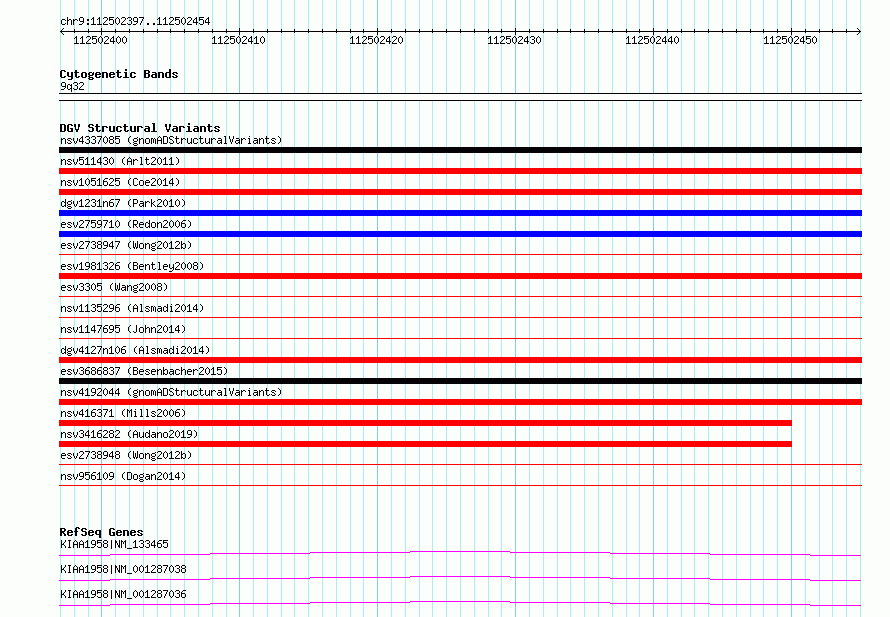Image resolution: width=890 pixels, height=617 pixels.
Task: Open variant nsv4337085 (gnomADStructuralVariants)
Action: tap(171, 140)
